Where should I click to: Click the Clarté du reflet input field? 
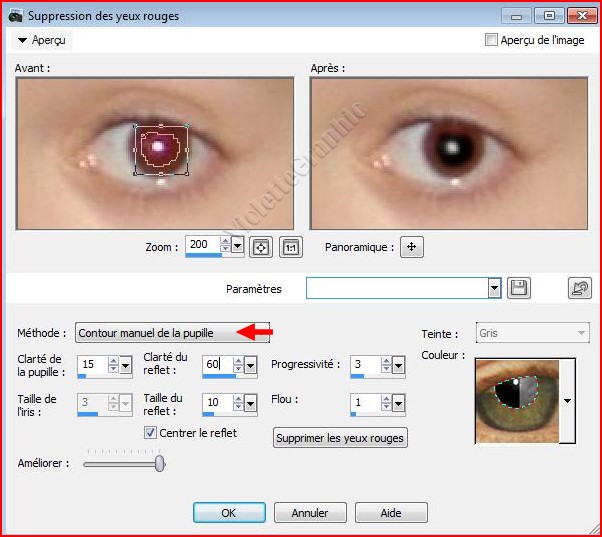coord(216,365)
